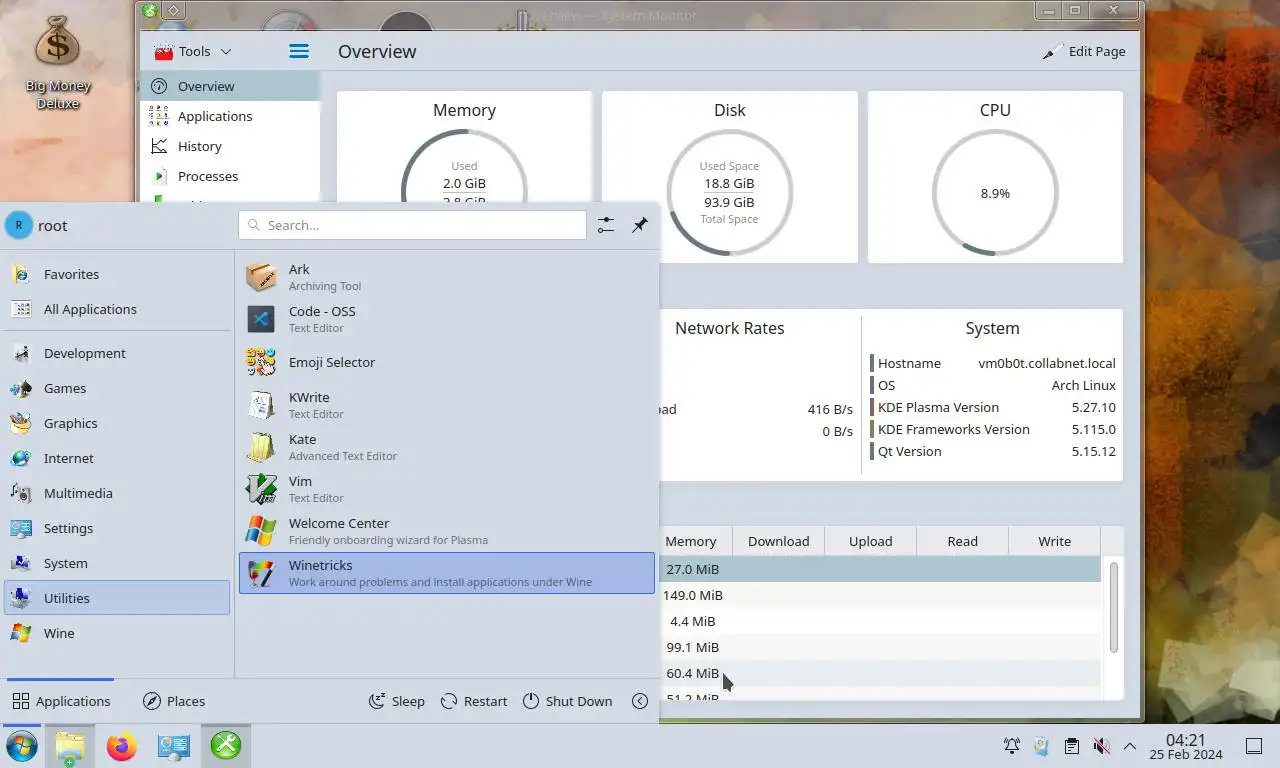Open History page in System Monitor
This screenshot has height=768, width=1280.
(230, 146)
